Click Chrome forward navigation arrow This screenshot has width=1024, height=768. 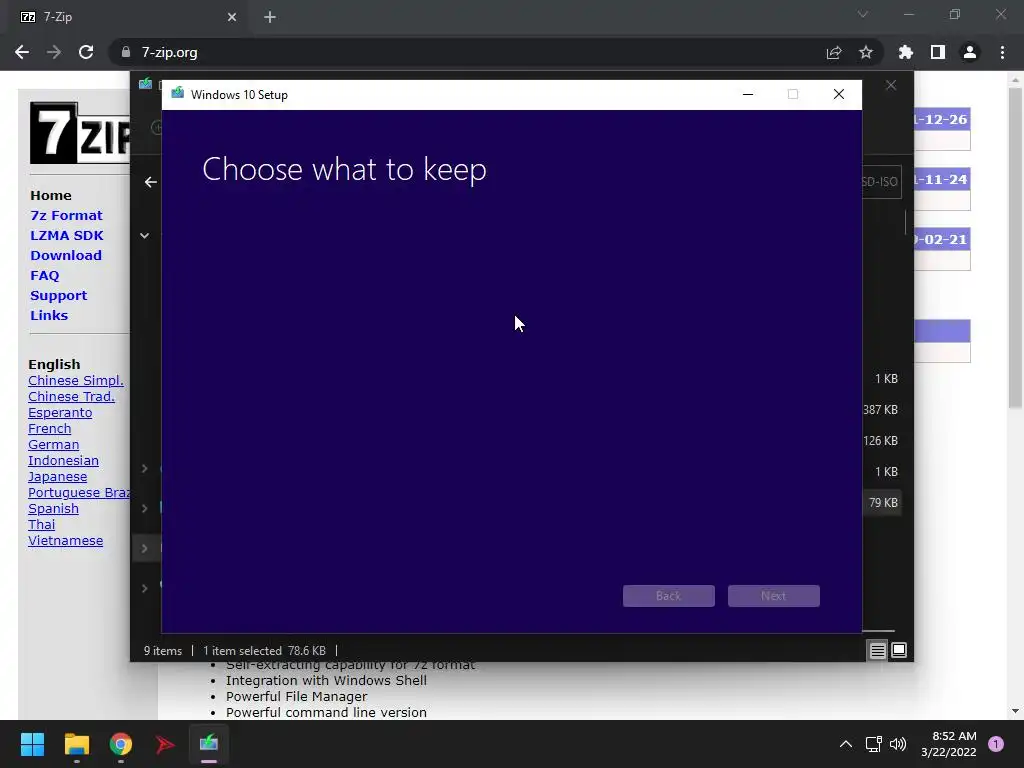click(54, 52)
